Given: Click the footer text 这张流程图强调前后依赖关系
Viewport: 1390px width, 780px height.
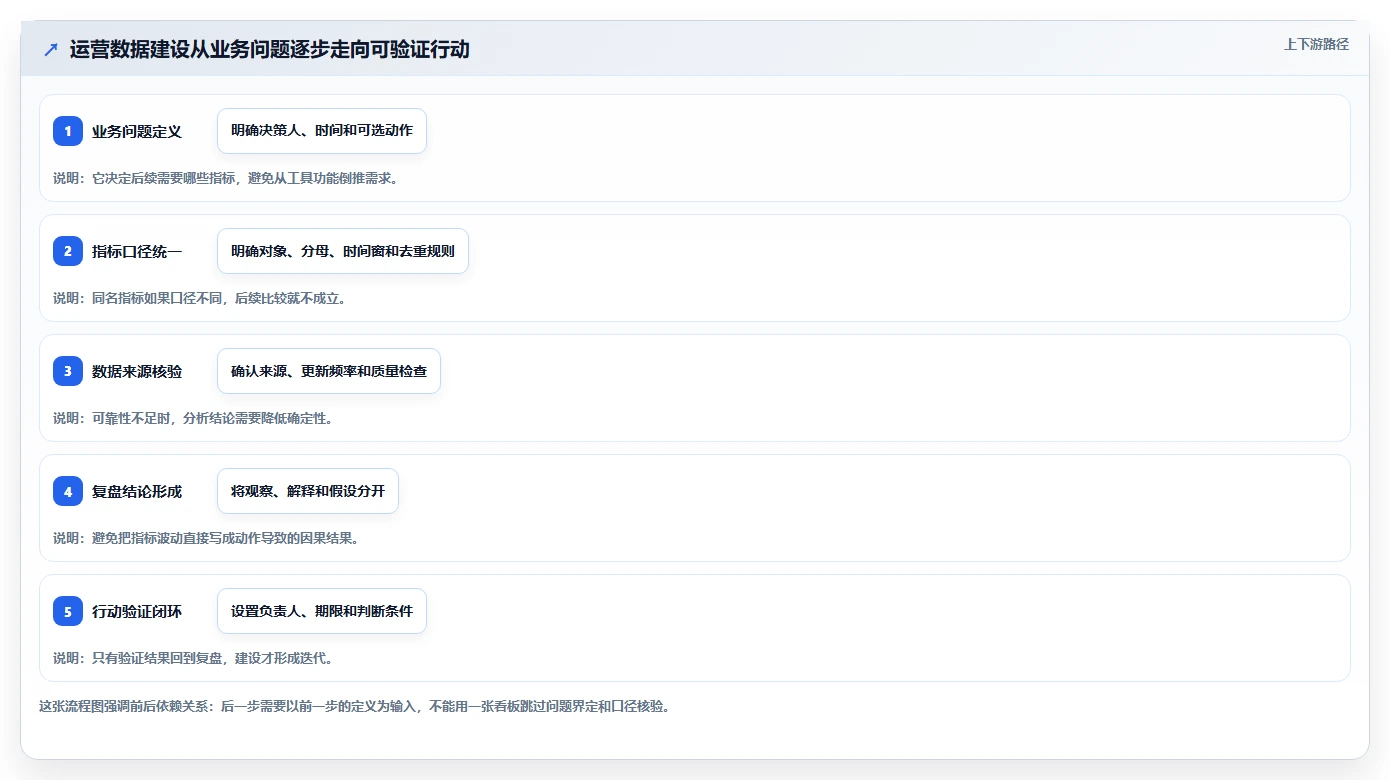Looking at the screenshot, I should pos(126,706).
